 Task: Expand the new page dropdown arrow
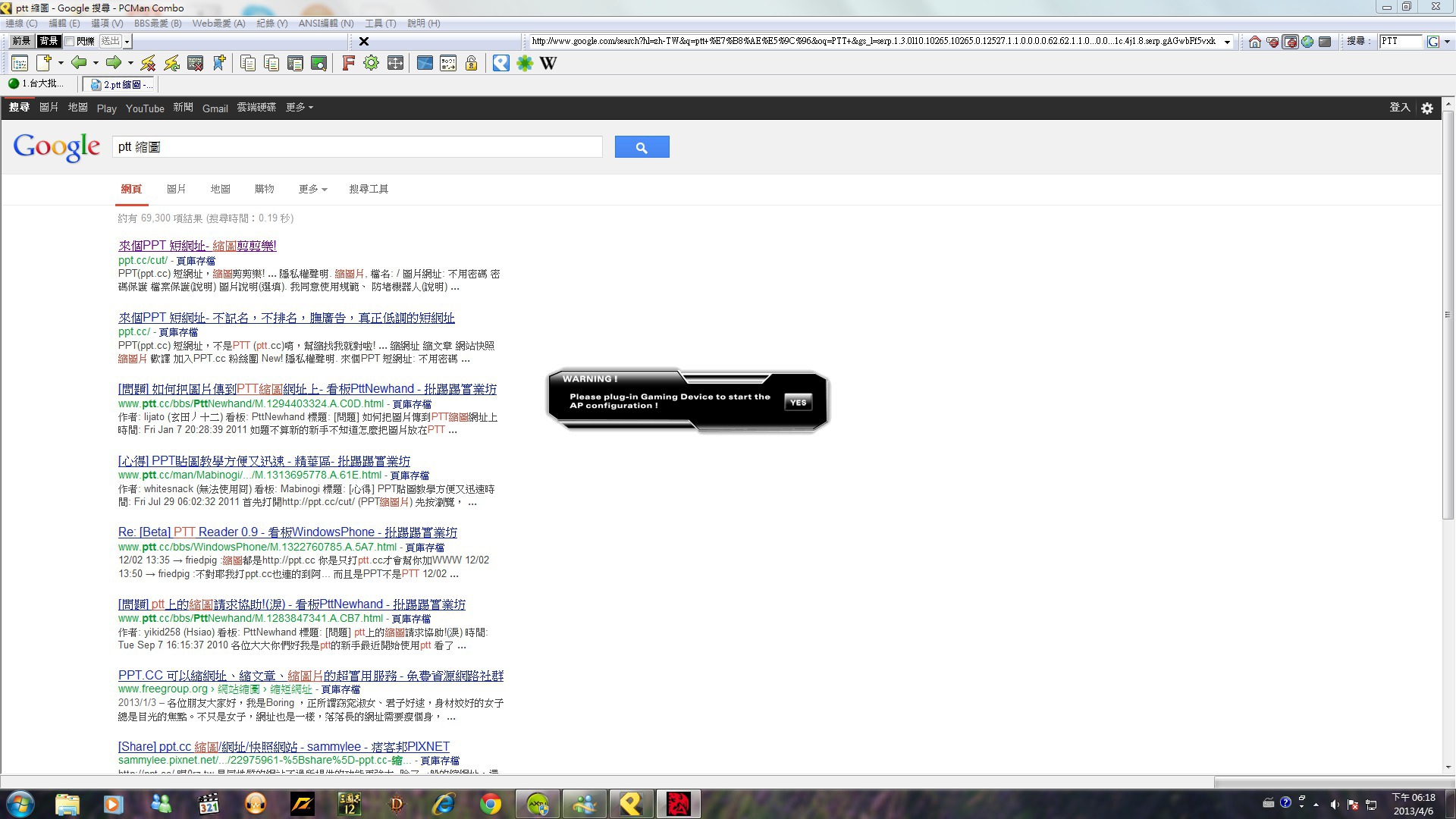pyautogui.click(x=61, y=64)
